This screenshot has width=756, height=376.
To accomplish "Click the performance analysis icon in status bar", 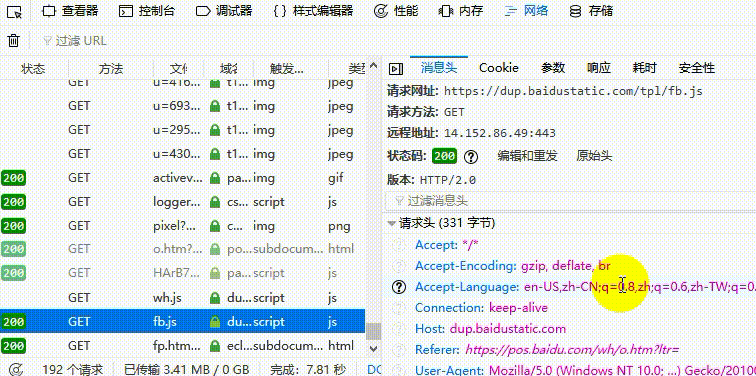I will point(16,369).
